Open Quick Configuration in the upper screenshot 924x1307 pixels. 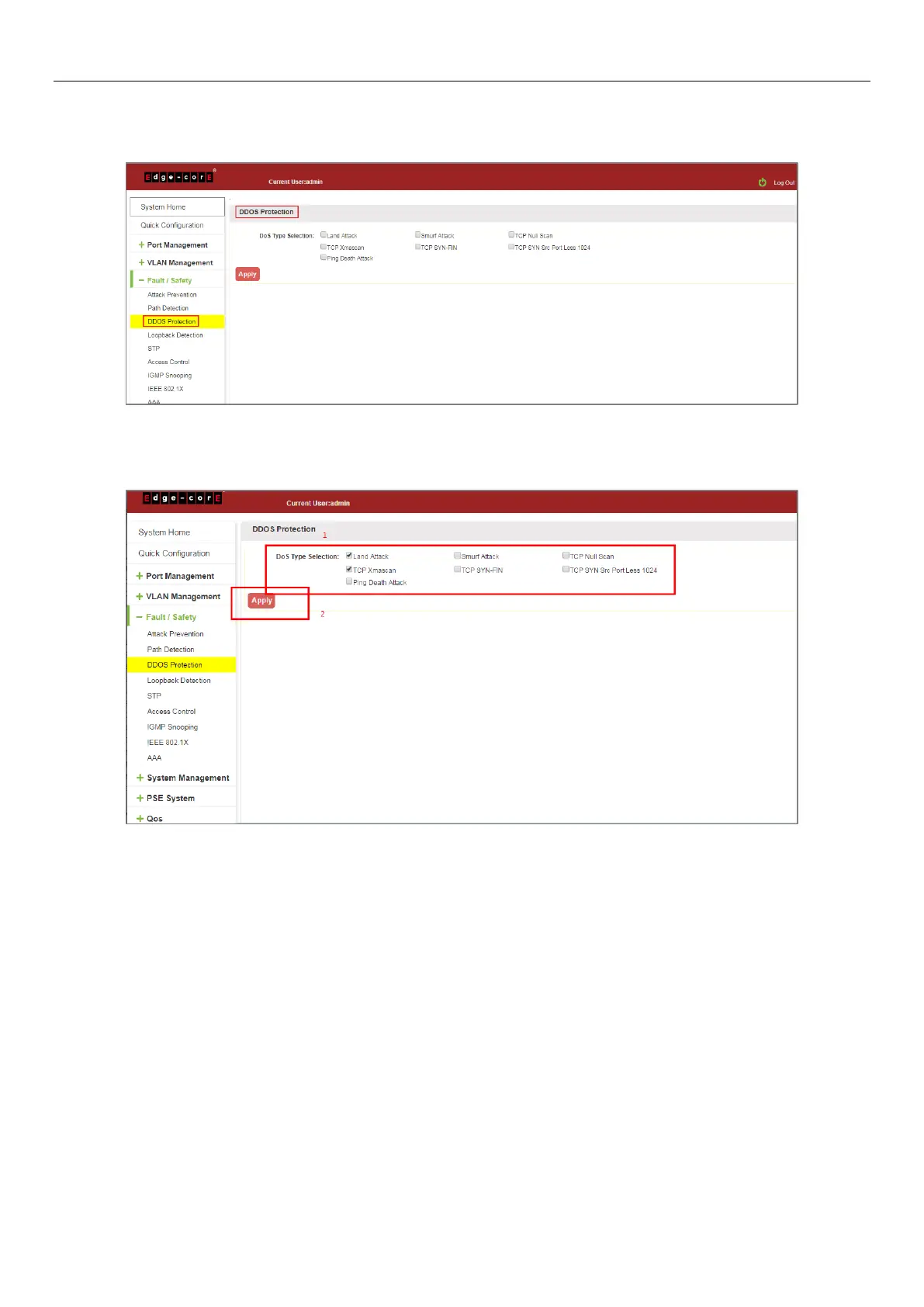tap(172, 226)
